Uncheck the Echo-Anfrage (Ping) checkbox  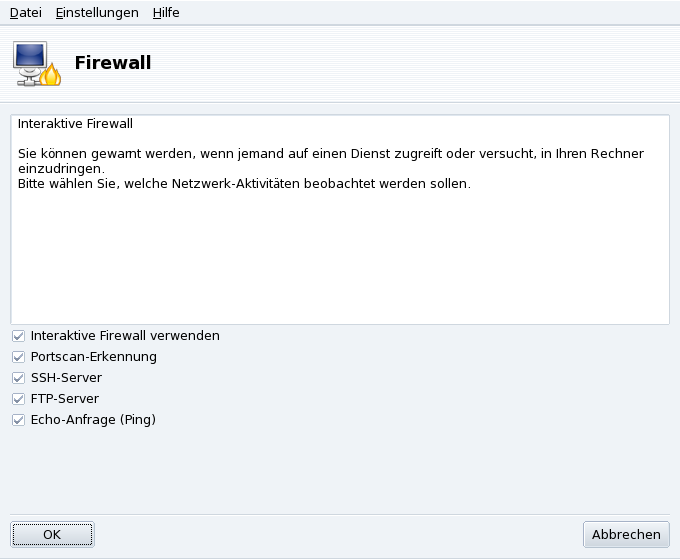click(x=18, y=420)
